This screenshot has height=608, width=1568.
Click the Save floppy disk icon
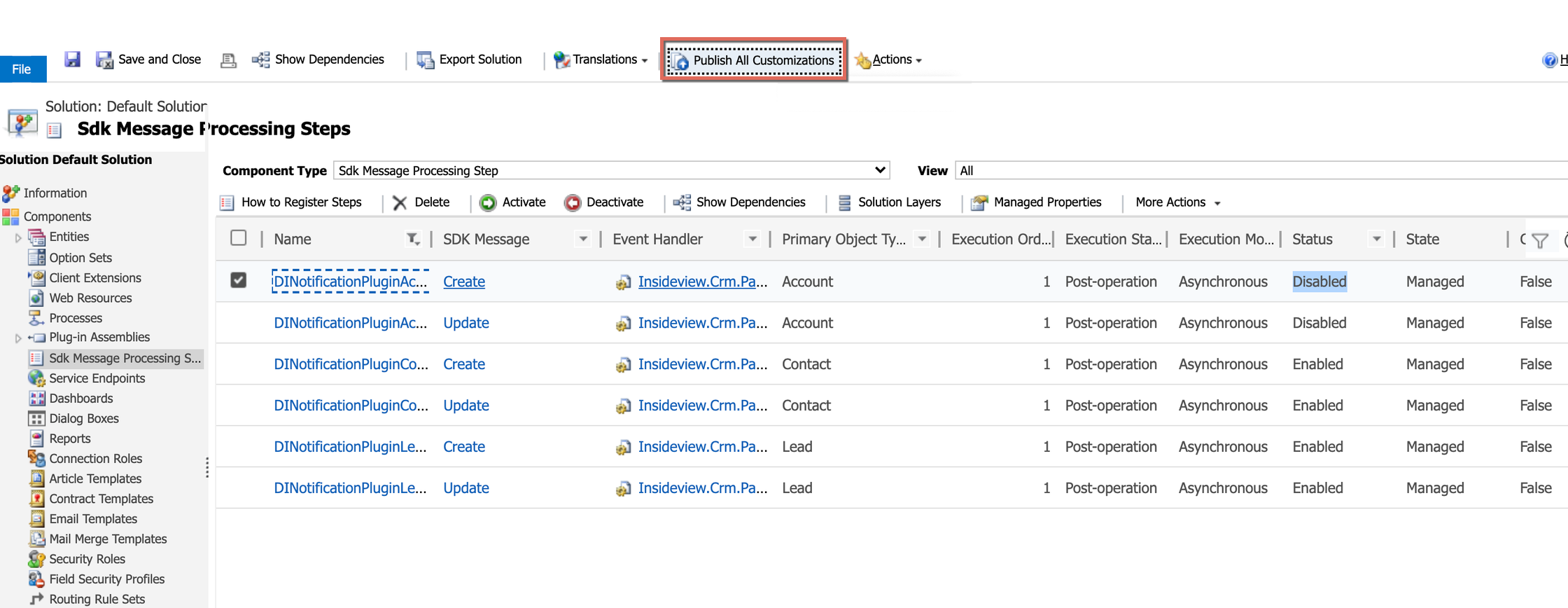72,60
